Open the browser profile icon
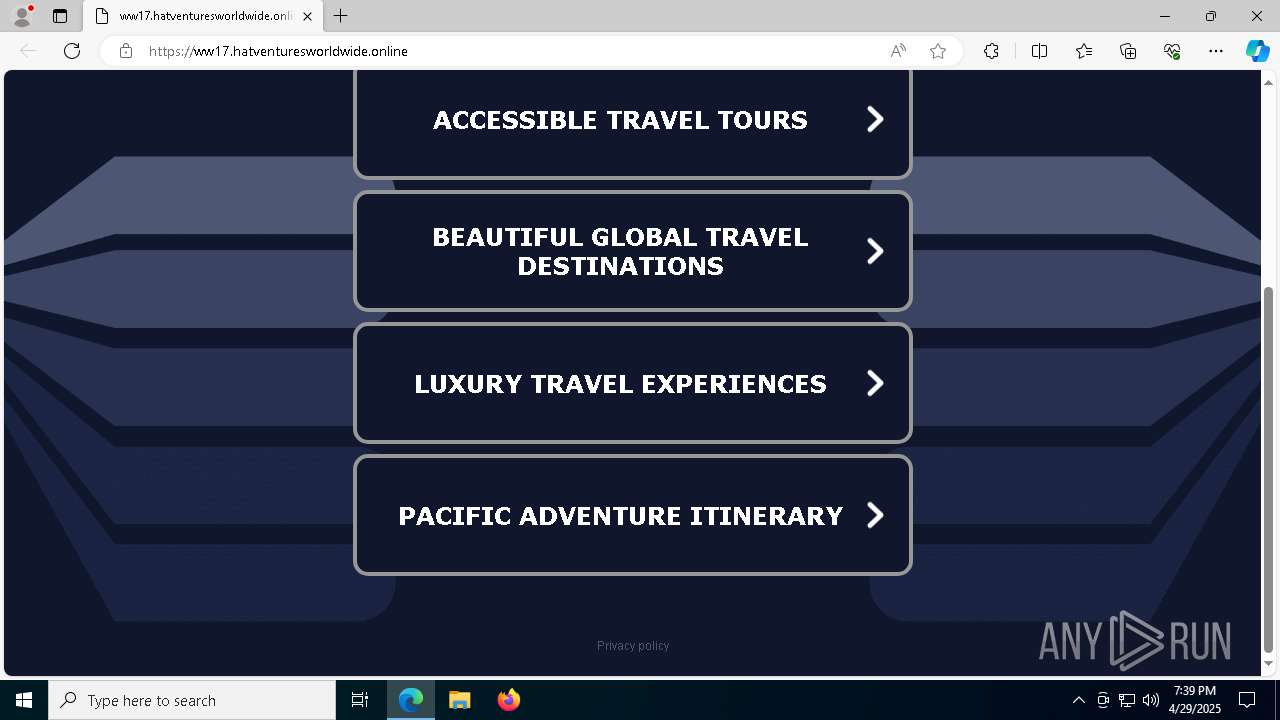Viewport: 1280px width, 720px height. [x=22, y=16]
